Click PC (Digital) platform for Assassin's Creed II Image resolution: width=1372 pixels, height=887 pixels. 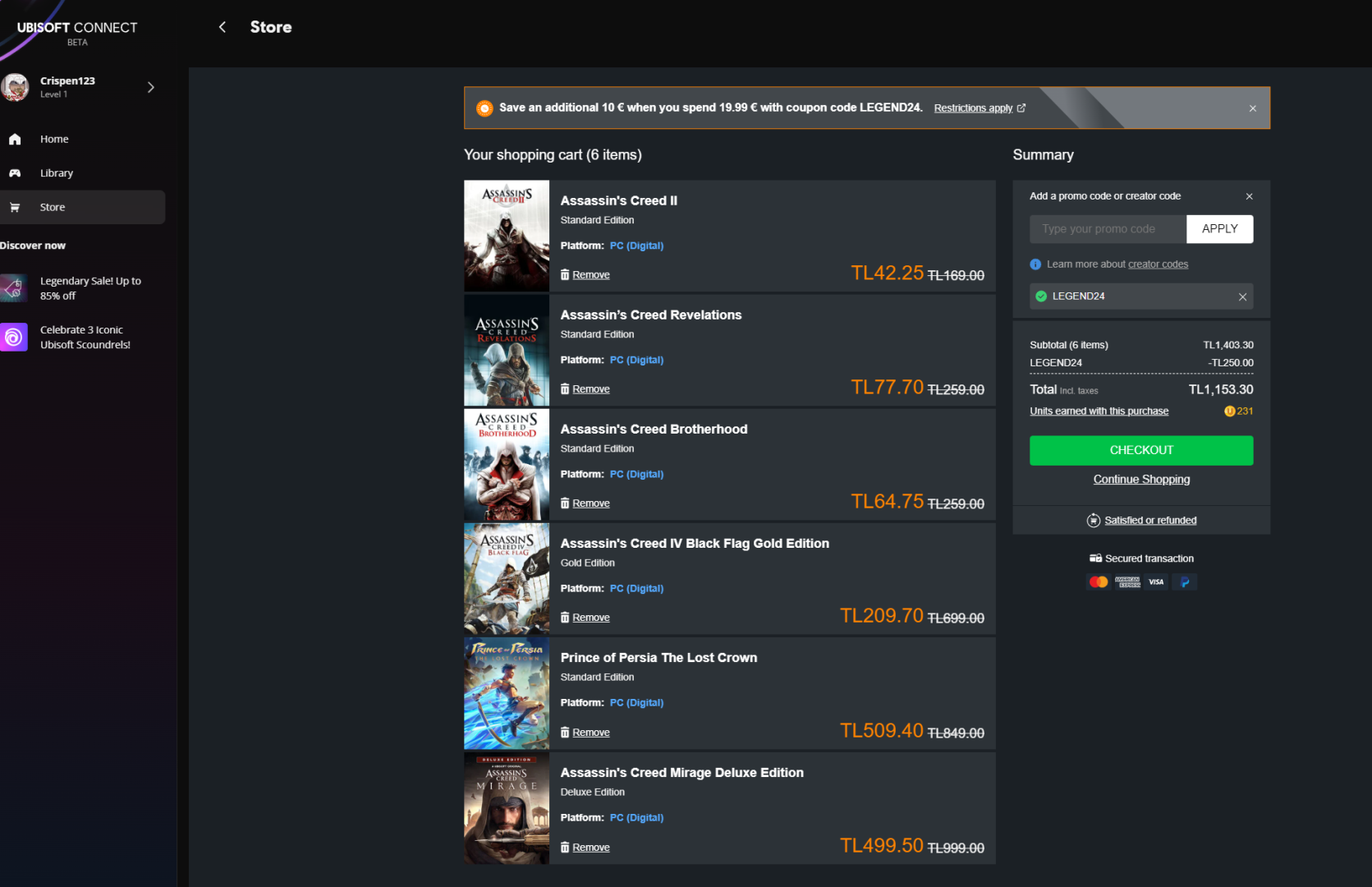pos(636,246)
